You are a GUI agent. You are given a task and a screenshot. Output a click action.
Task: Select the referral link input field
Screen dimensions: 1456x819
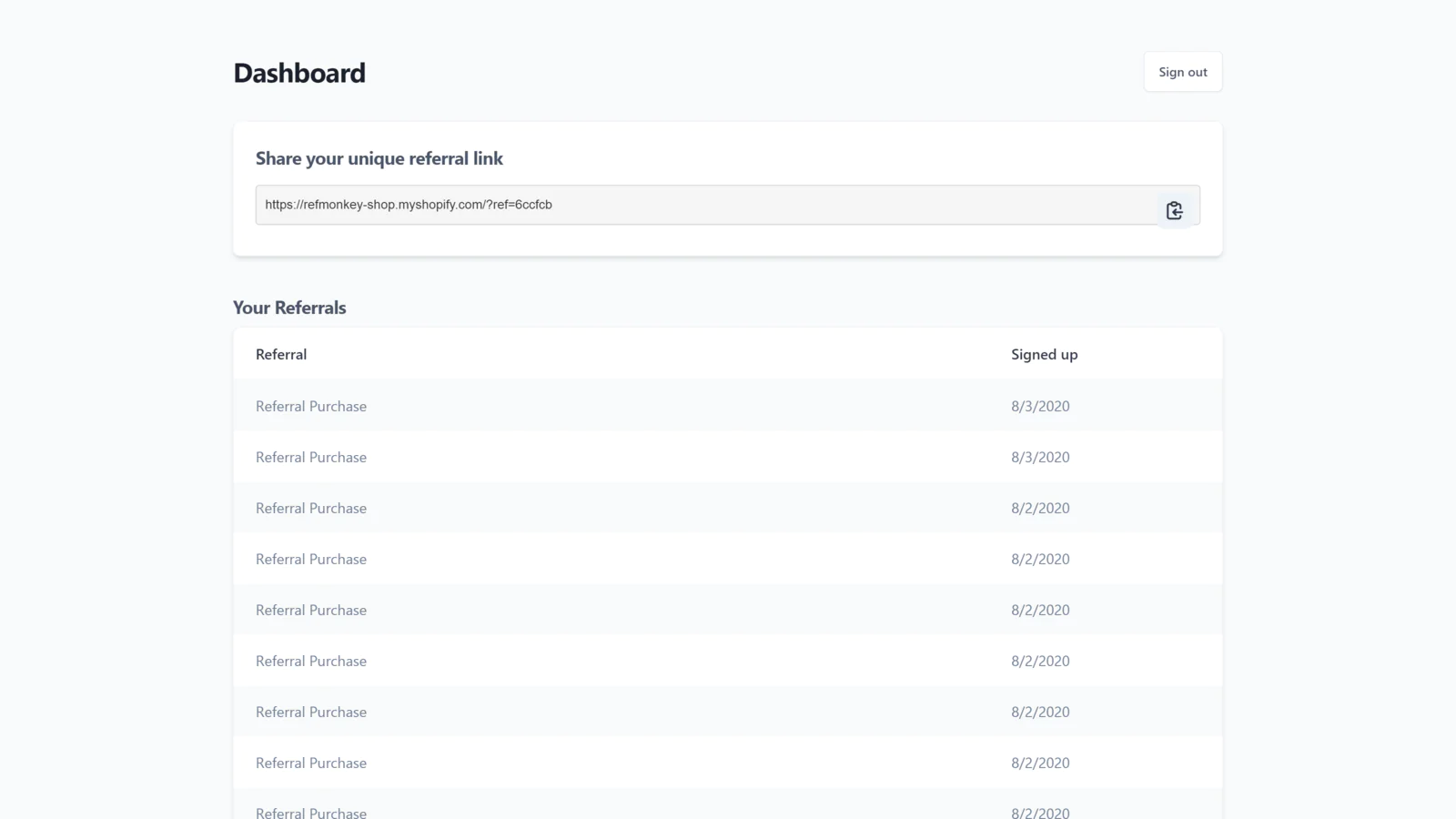click(x=727, y=205)
